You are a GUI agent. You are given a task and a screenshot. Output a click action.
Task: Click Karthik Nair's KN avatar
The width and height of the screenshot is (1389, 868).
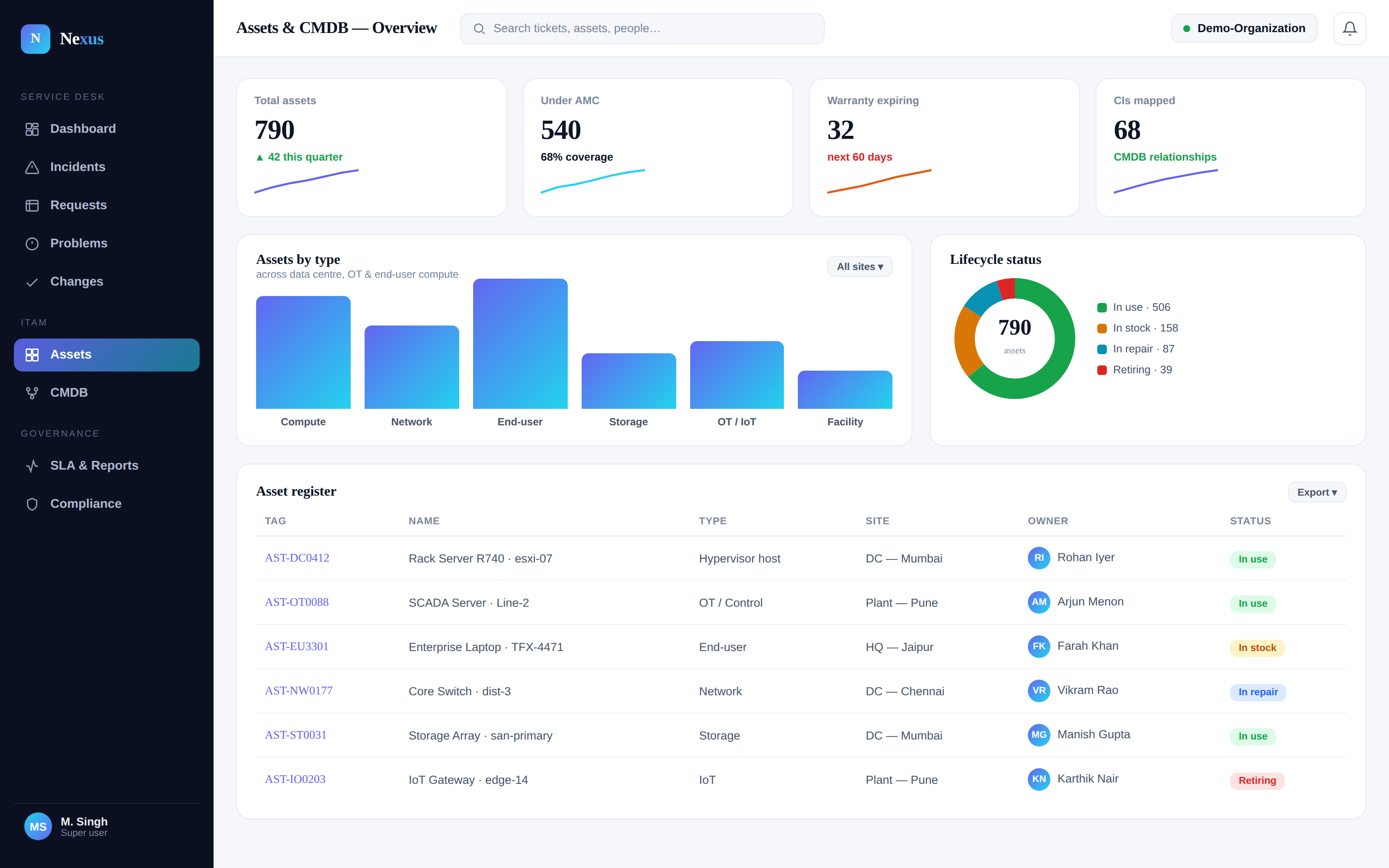[x=1039, y=779]
